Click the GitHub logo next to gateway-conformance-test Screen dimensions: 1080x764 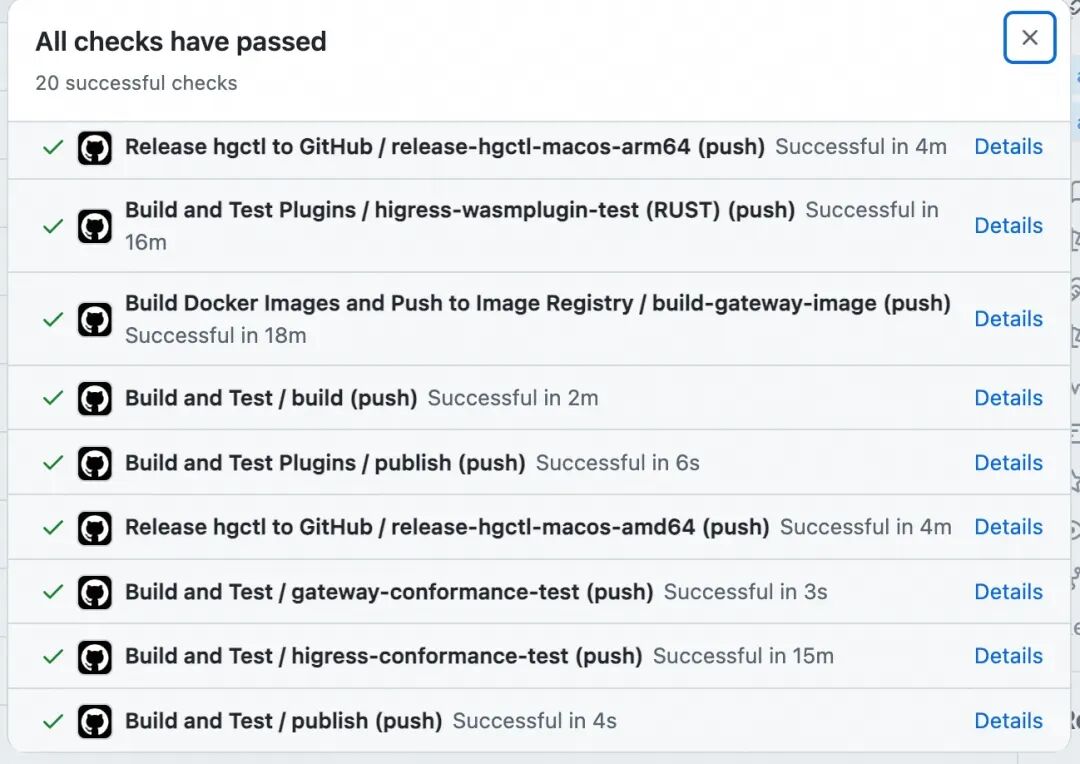(95, 591)
